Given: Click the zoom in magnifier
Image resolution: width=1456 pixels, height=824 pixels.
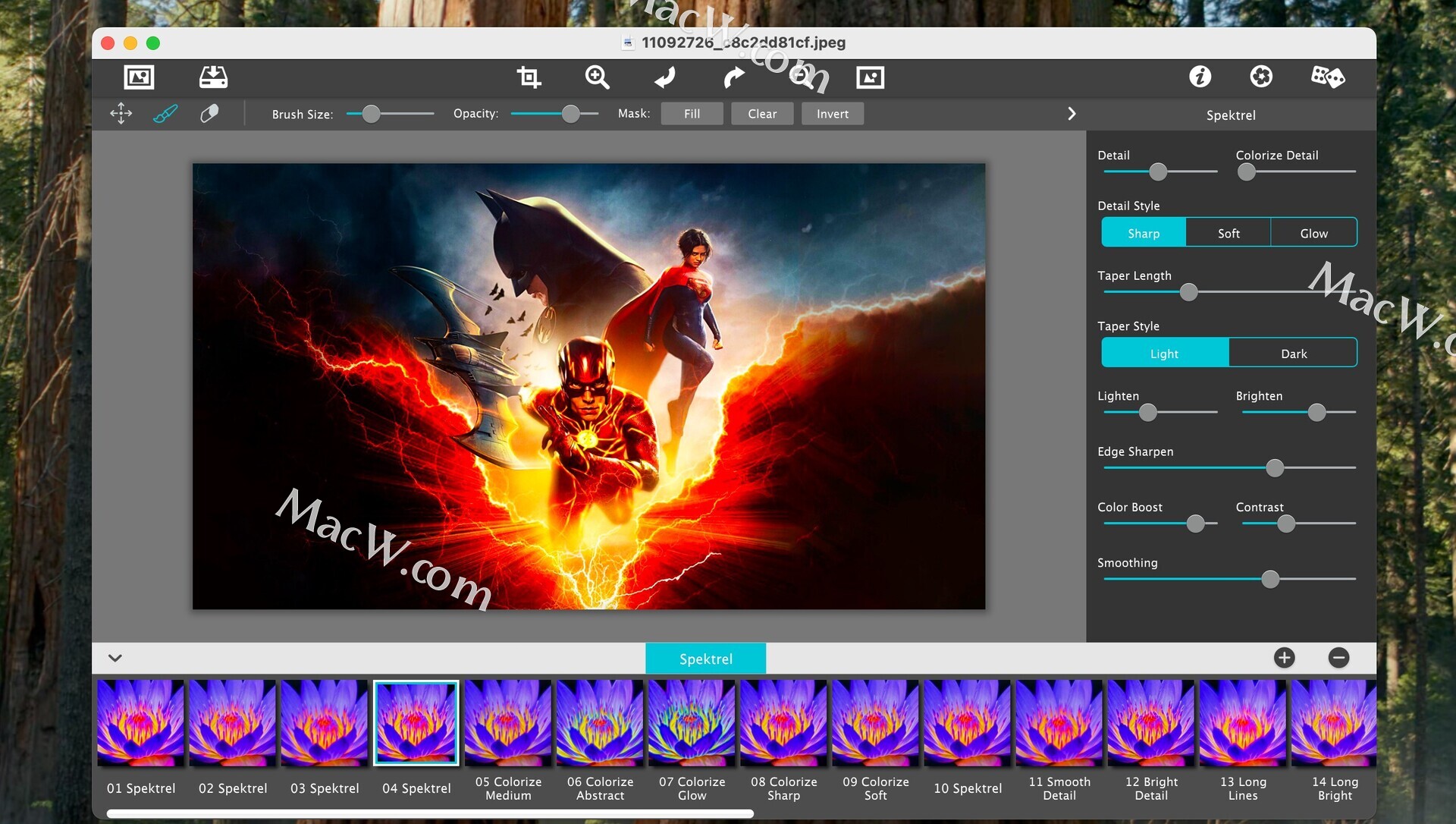Looking at the screenshot, I should pos(598,77).
